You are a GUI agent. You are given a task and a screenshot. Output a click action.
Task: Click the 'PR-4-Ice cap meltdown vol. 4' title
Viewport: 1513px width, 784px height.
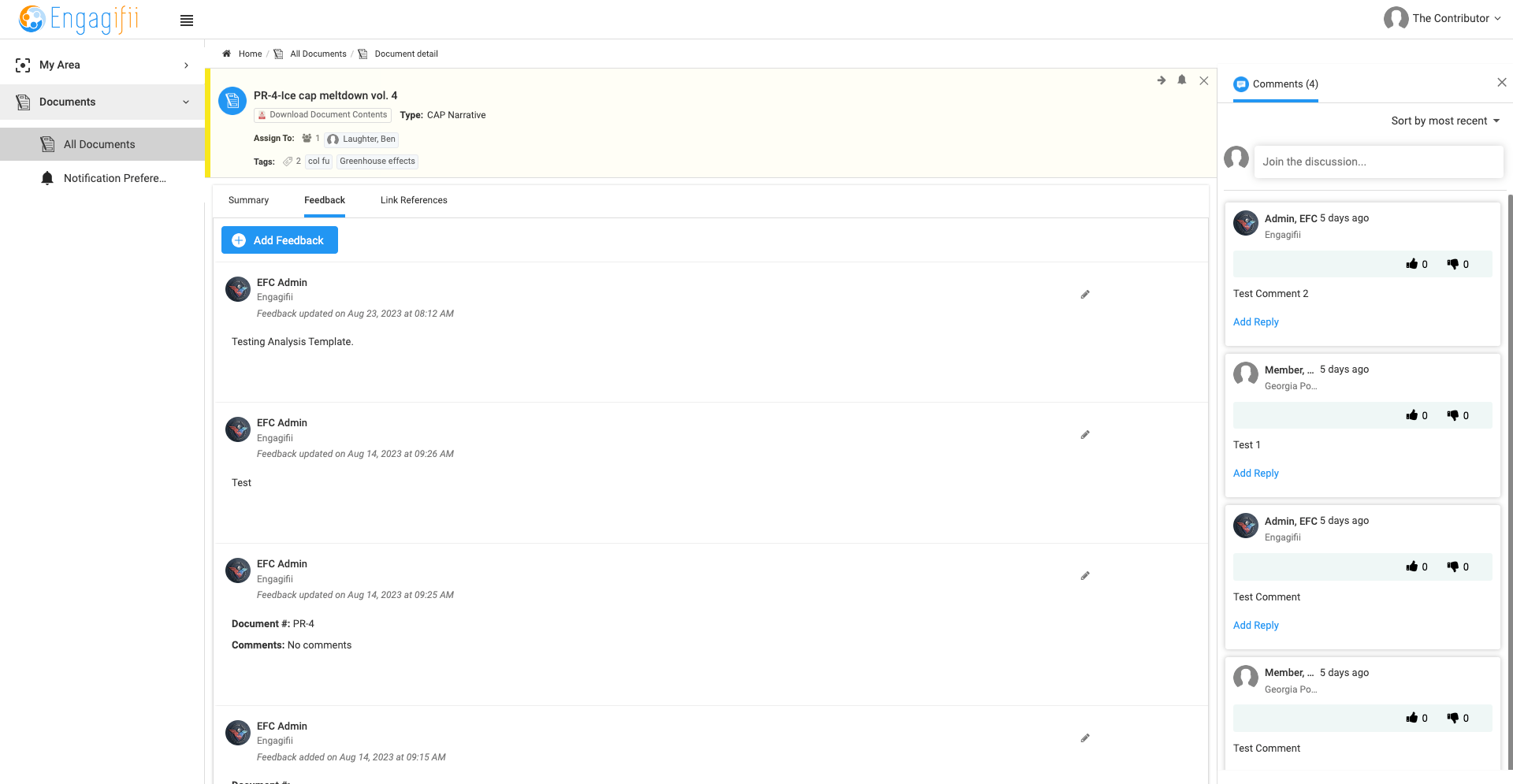coord(325,95)
